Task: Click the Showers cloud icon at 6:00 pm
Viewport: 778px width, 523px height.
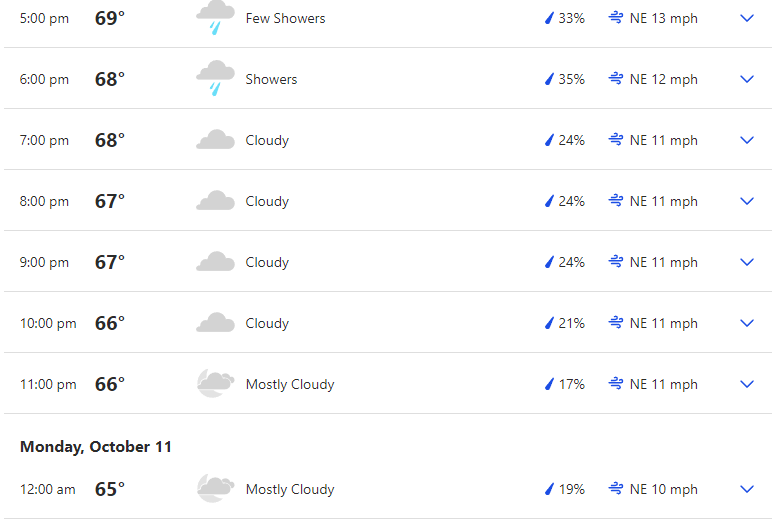Action: click(215, 78)
